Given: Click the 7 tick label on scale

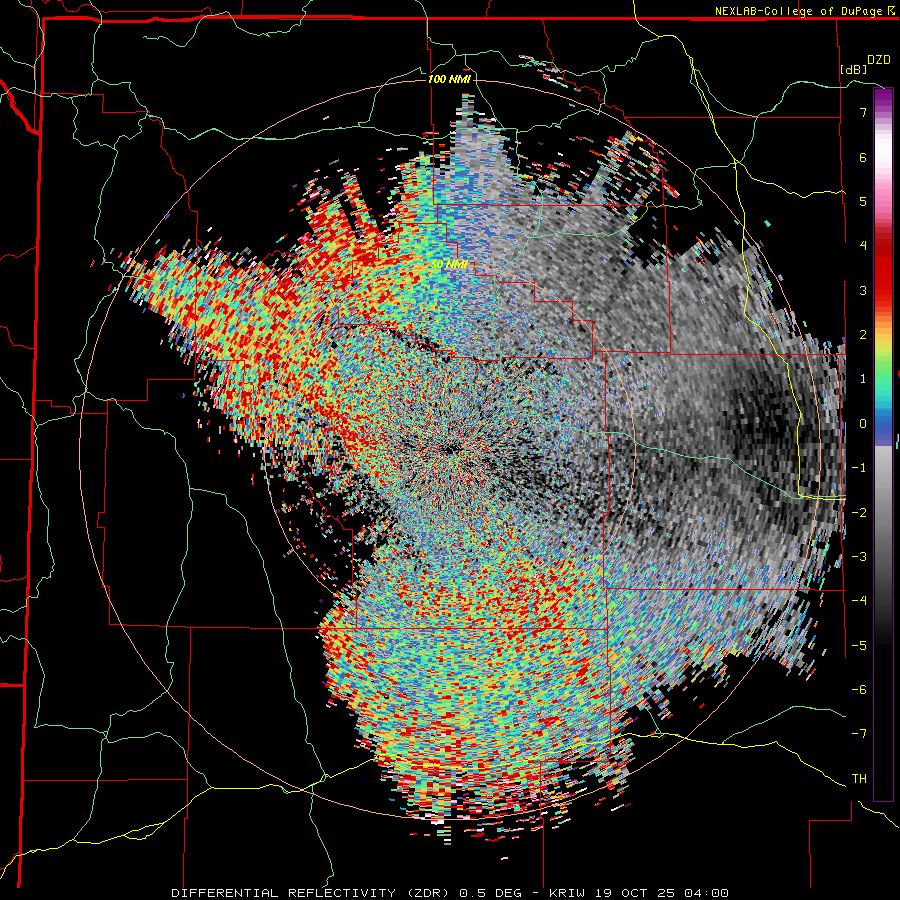Looking at the screenshot, I should (863, 112).
